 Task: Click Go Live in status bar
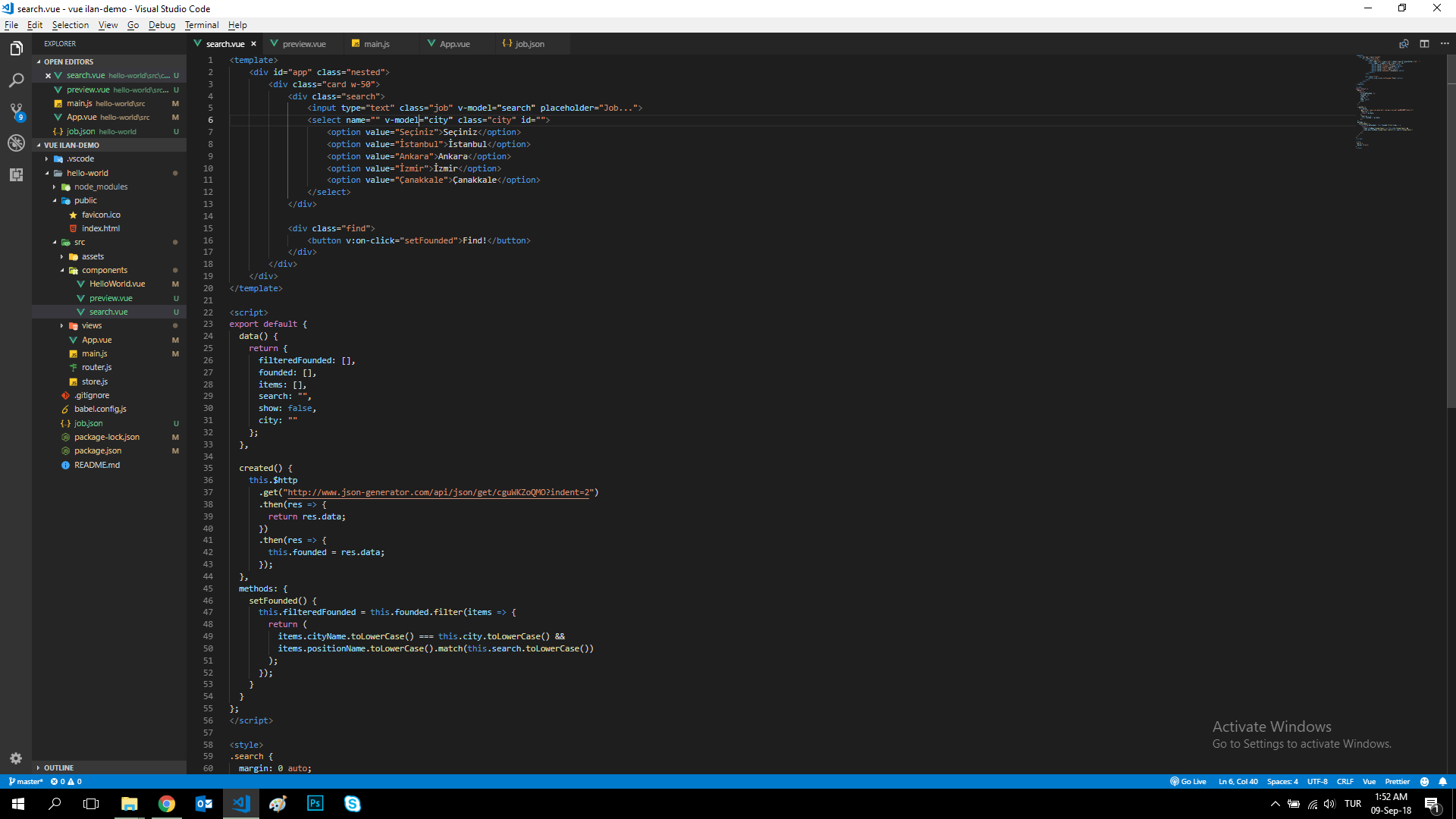(1188, 782)
